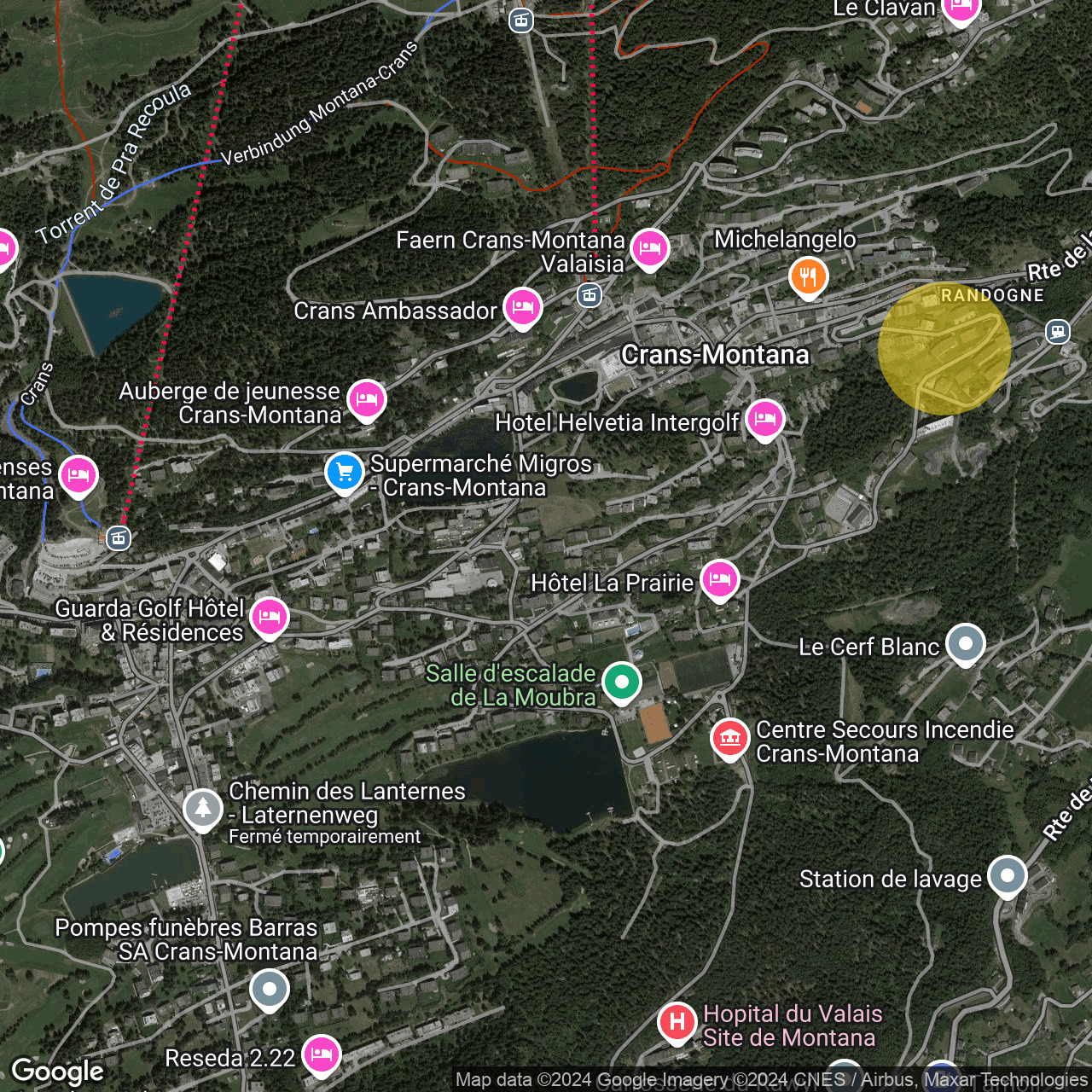Viewport: 1092px width, 1092px height.
Task: Select the Hotel Helvetia Intergolf pin
Action: tap(764, 420)
